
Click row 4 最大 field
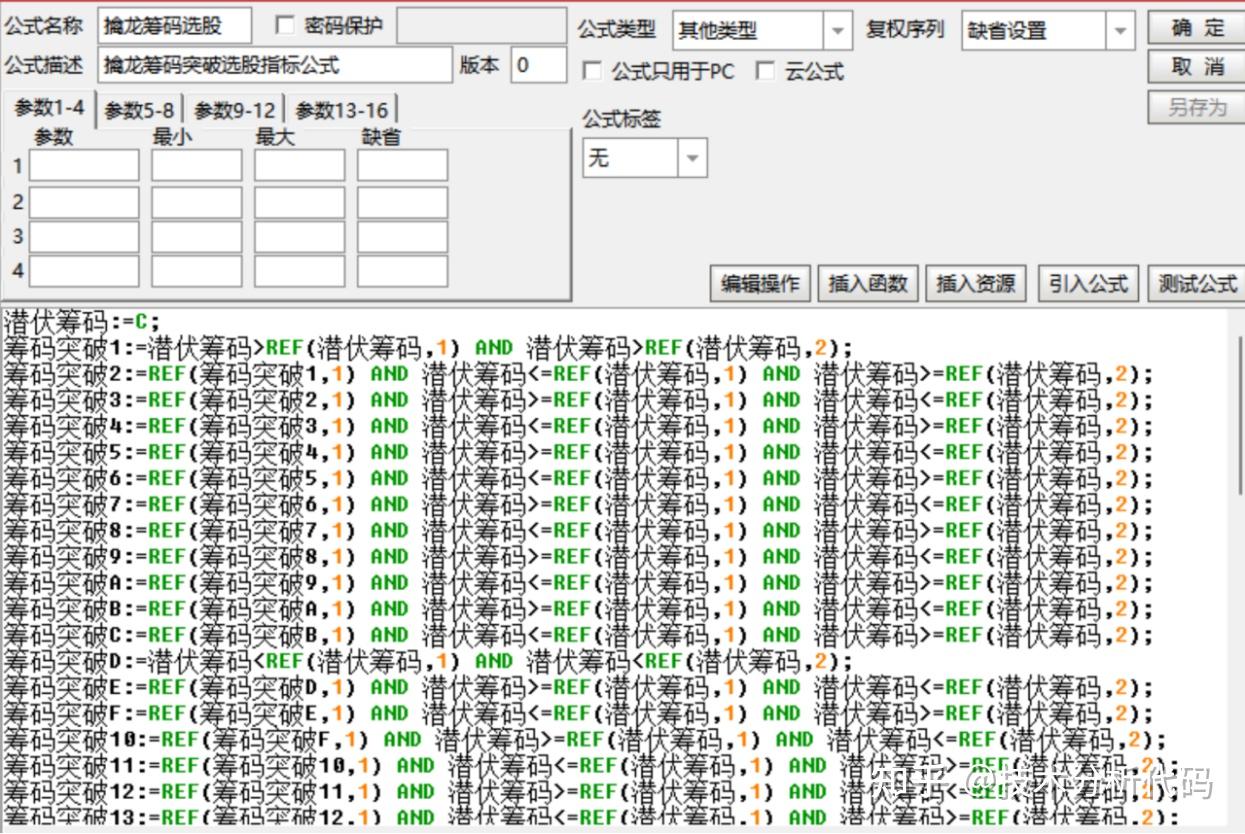point(299,271)
